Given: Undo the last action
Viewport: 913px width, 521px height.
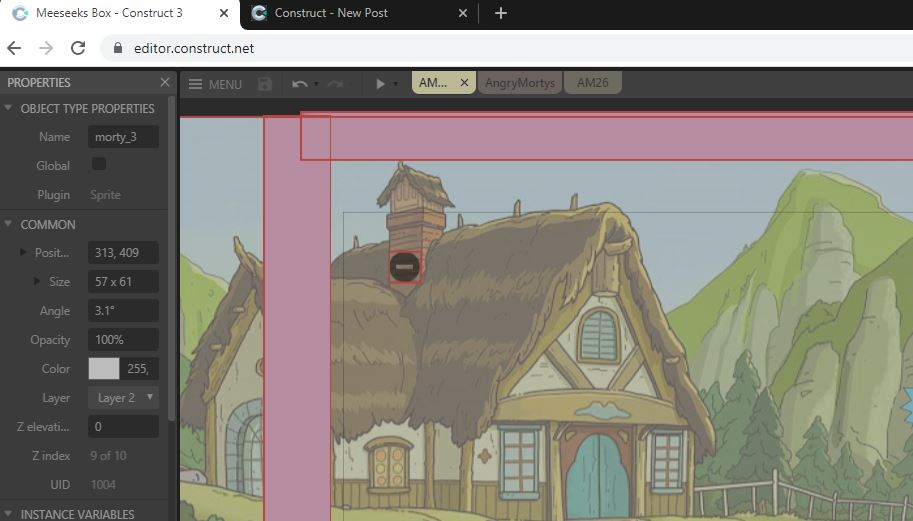Looking at the screenshot, I should pos(299,84).
